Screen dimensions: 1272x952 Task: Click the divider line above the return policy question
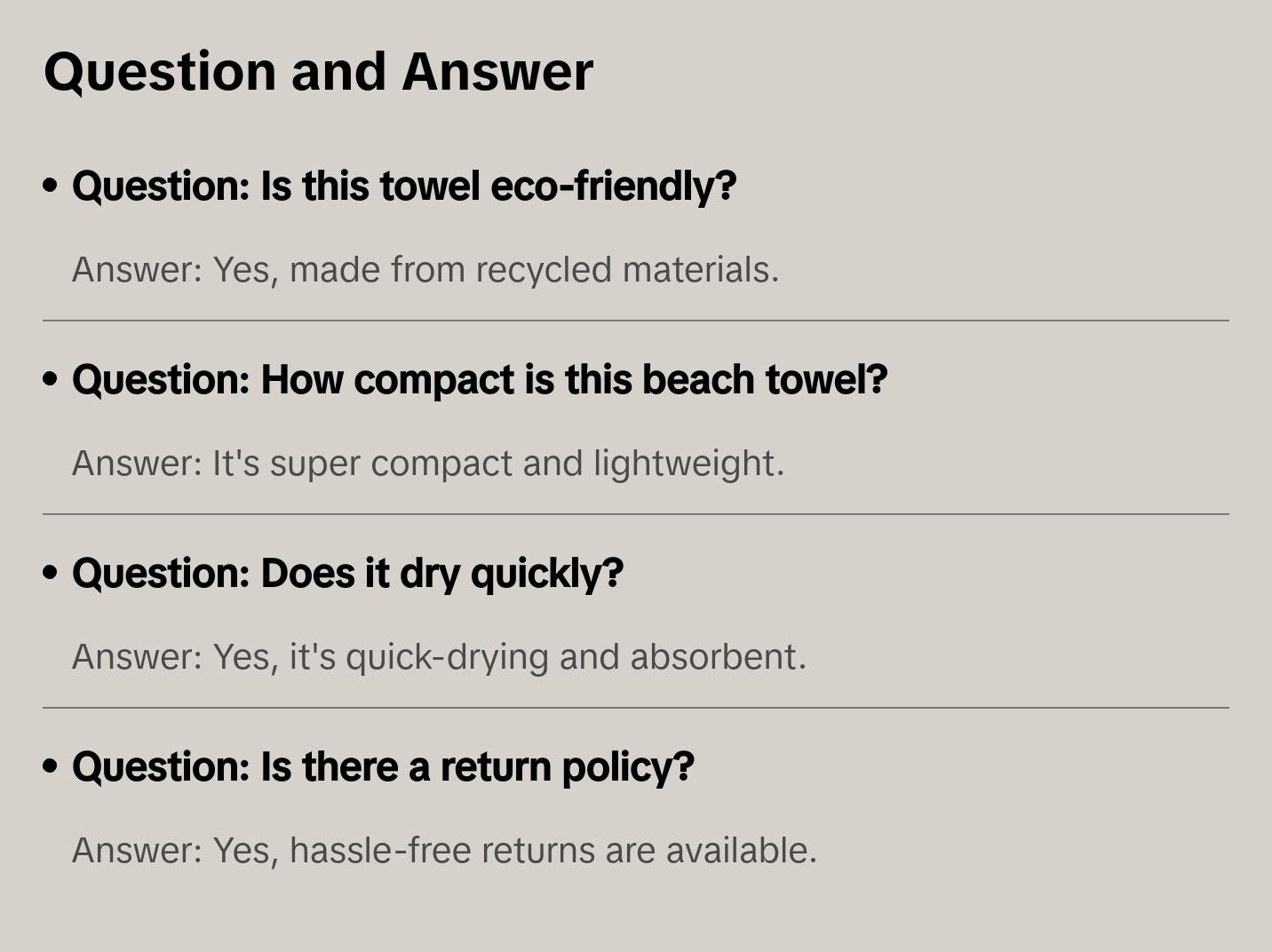[x=636, y=708]
